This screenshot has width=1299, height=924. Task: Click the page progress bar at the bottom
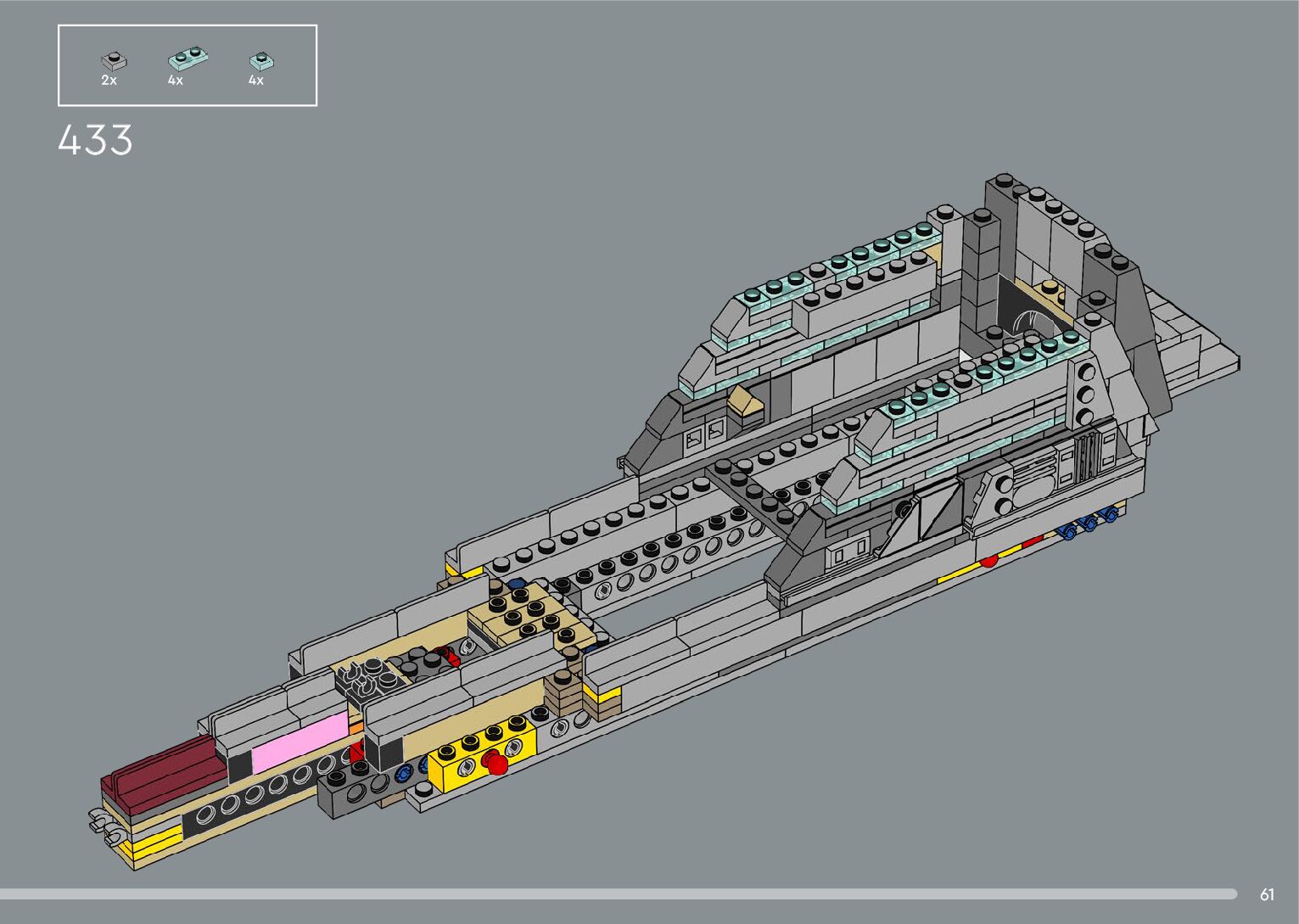pos(618,893)
